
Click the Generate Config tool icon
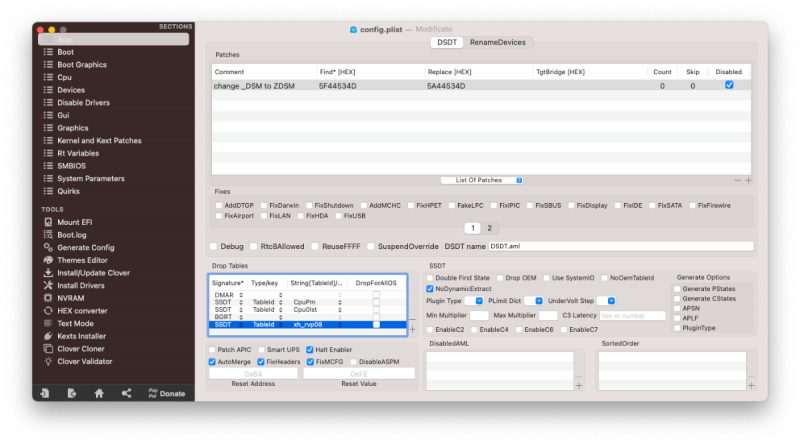coord(48,248)
